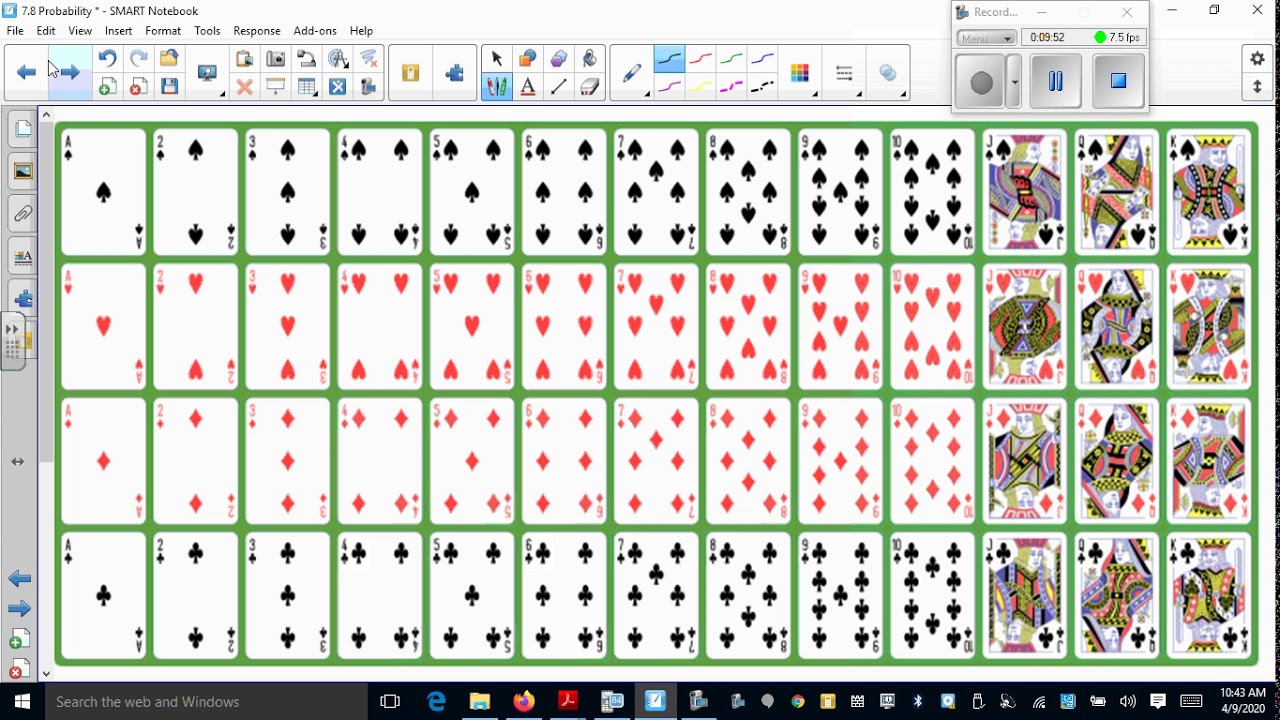The image size is (1280, 720).
Task: Click the Paste clipboard icon
Action: pos(244,59)
